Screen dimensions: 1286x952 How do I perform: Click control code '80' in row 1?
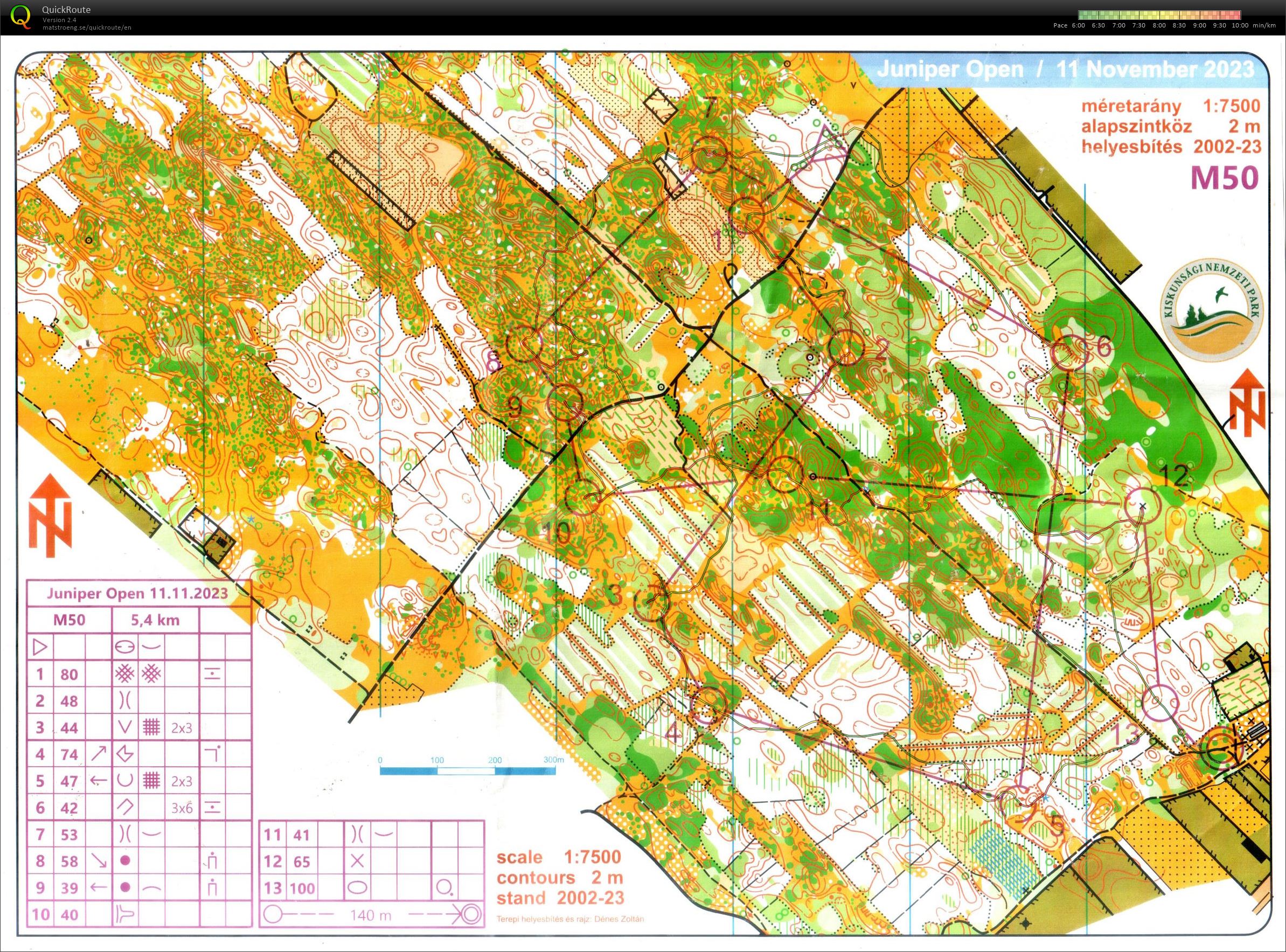pyautogui.click(x=69, y=674)
